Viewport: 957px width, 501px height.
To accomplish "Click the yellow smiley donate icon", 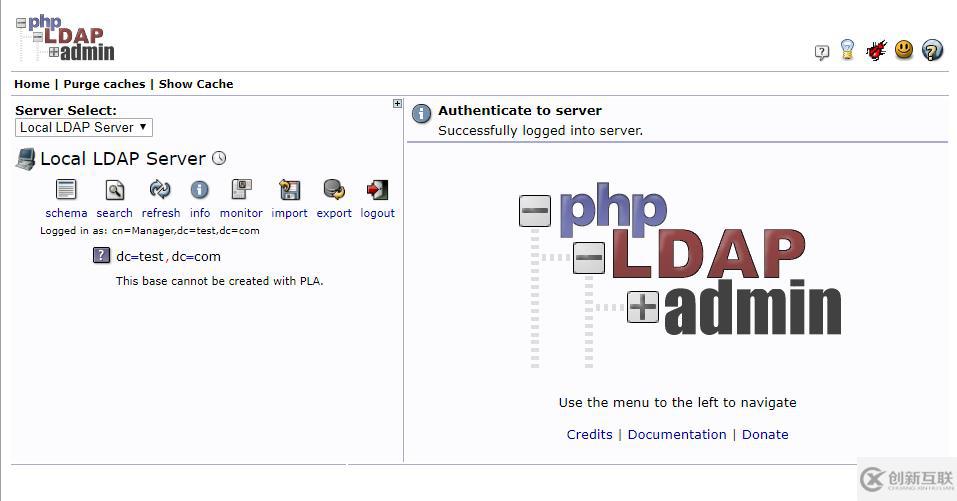I will (904, 49).
